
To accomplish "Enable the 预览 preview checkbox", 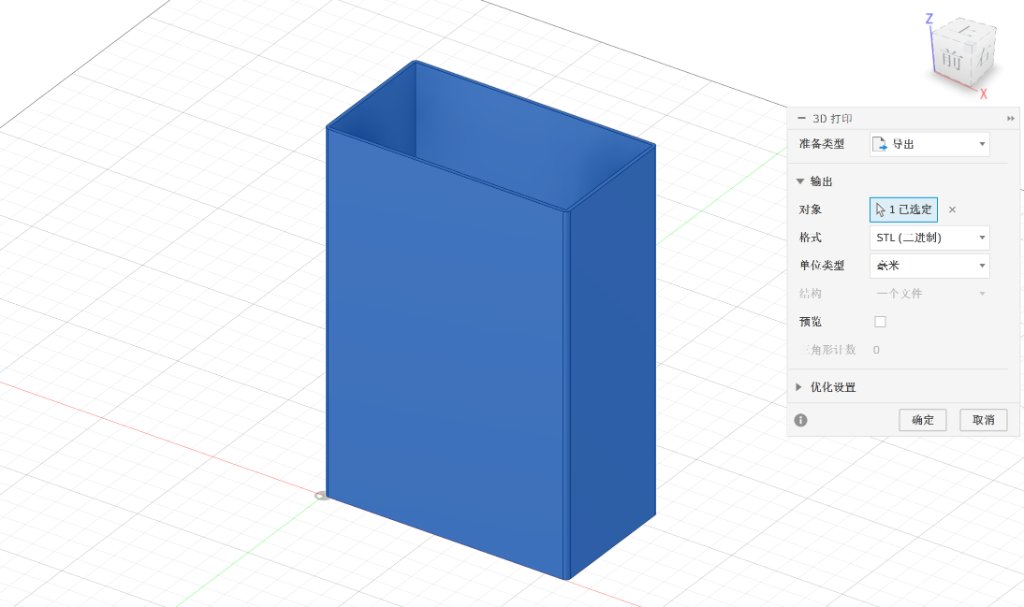I will coord(879,321).
